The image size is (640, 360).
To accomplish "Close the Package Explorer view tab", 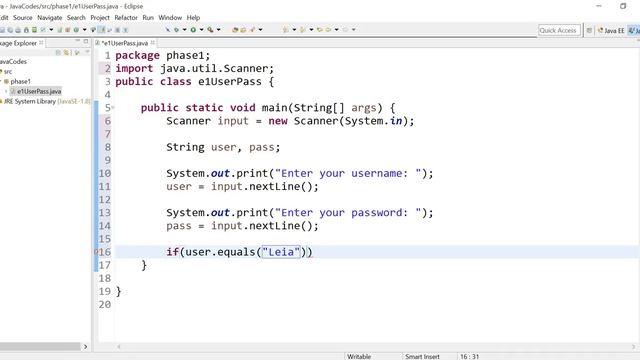I will (41, 42).
